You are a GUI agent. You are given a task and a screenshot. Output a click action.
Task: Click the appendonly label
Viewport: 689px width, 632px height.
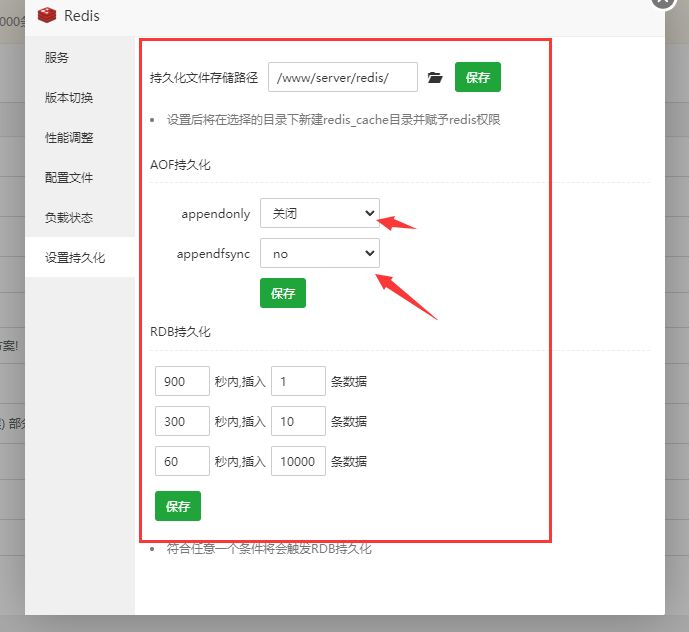216,214
